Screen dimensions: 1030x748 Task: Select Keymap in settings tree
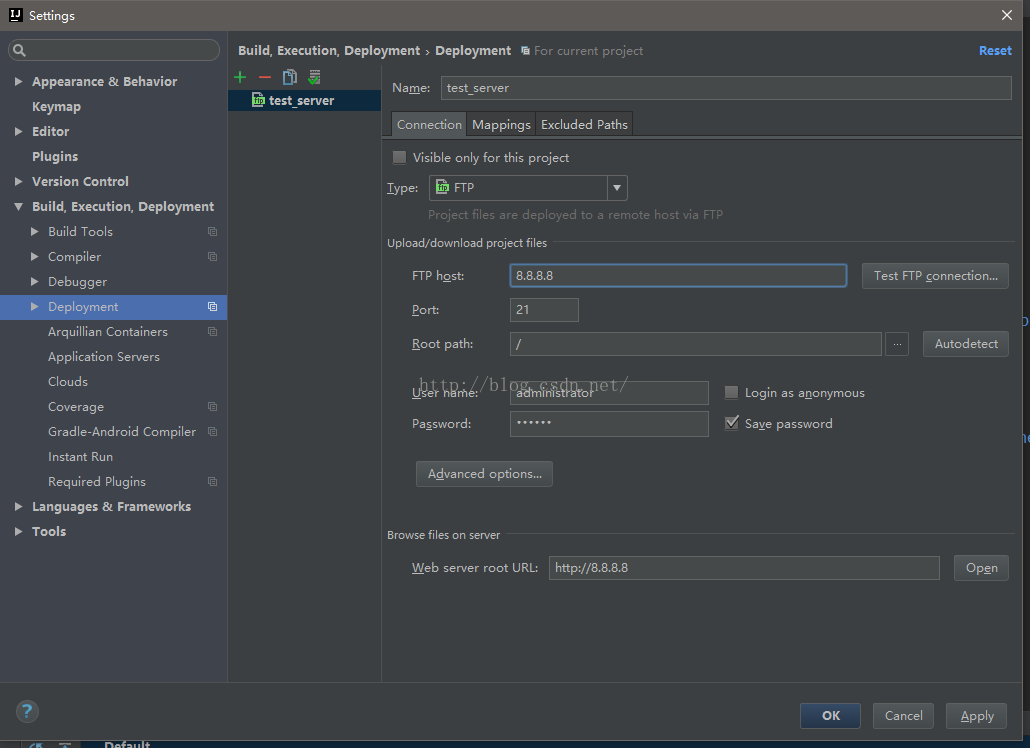[56, 106]
